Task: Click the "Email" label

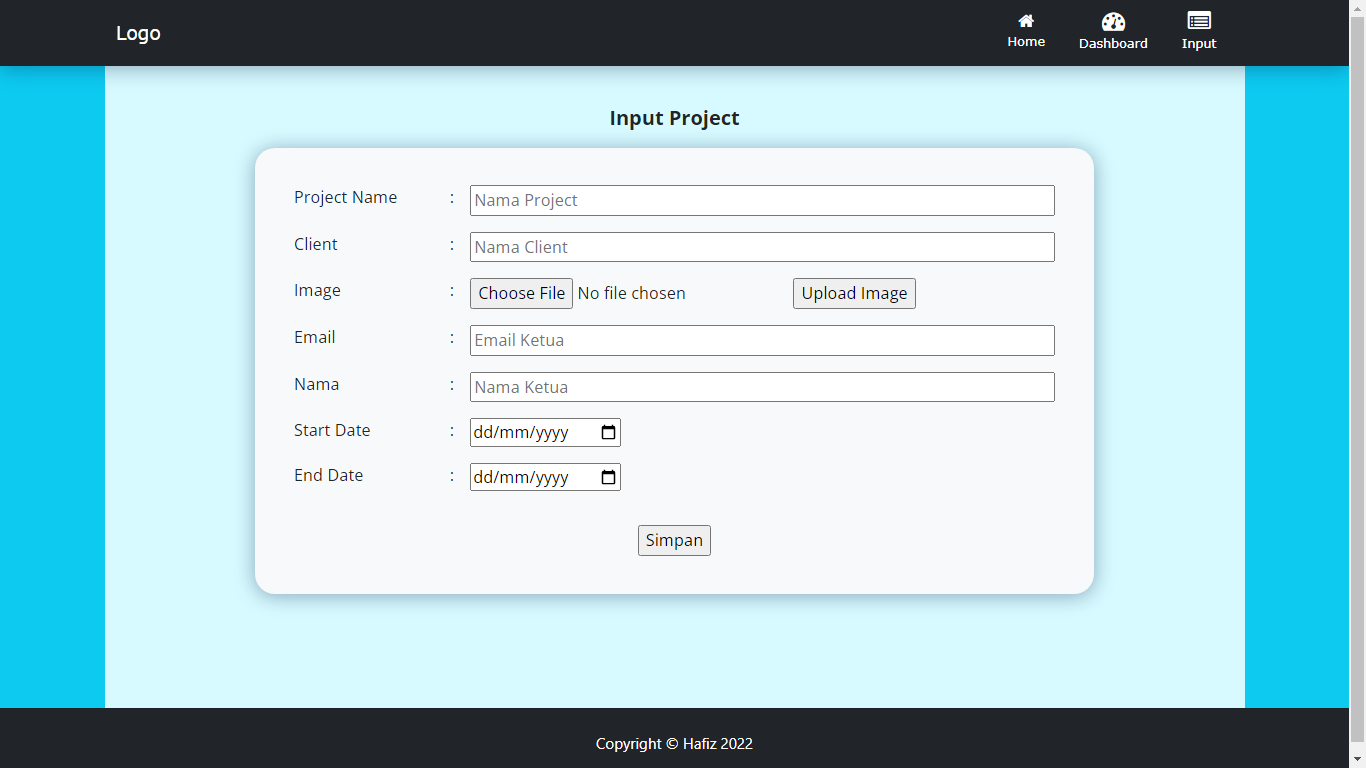Action: click(314, 338)
